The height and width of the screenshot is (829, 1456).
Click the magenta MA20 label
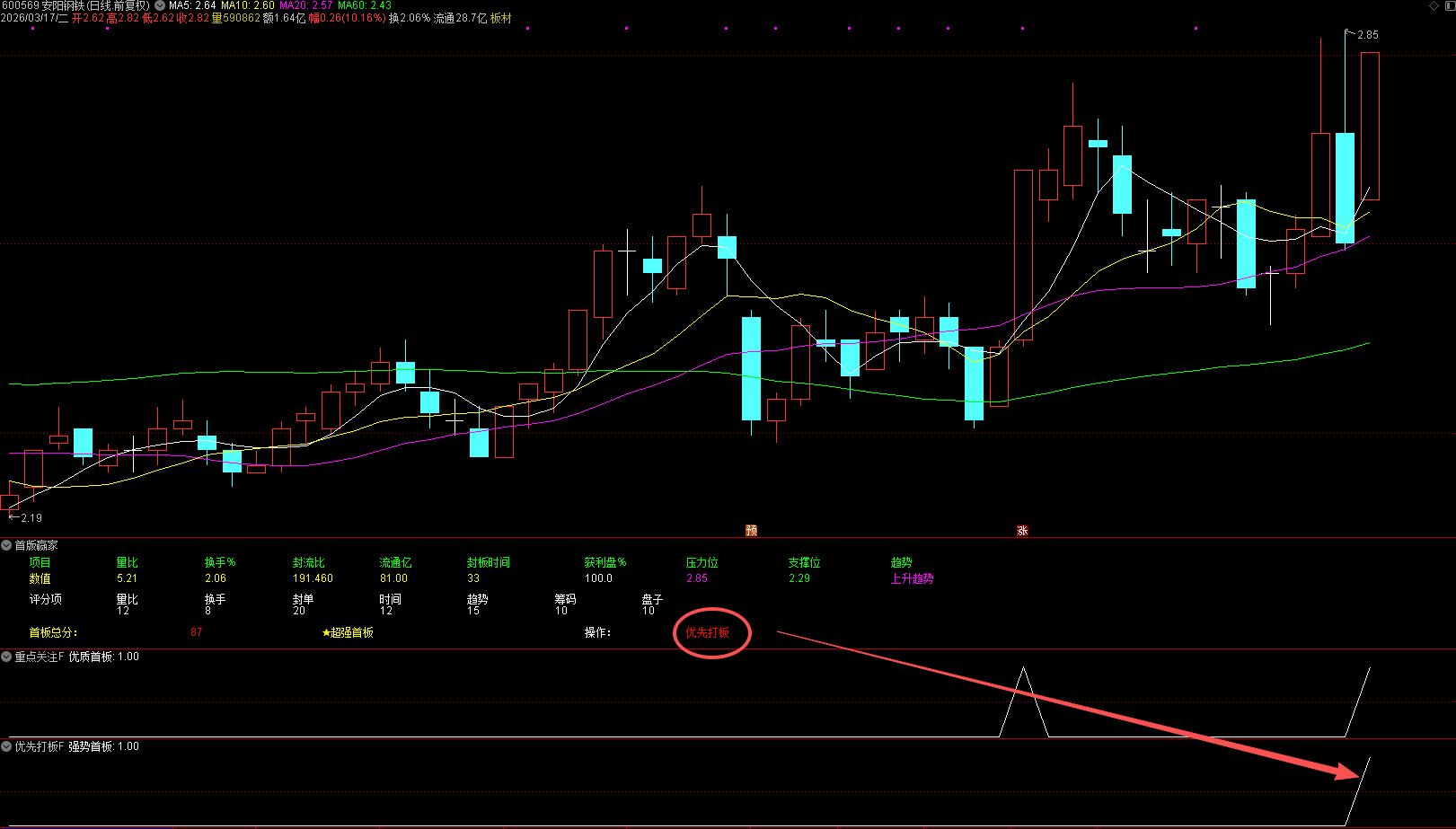point(306,5)
